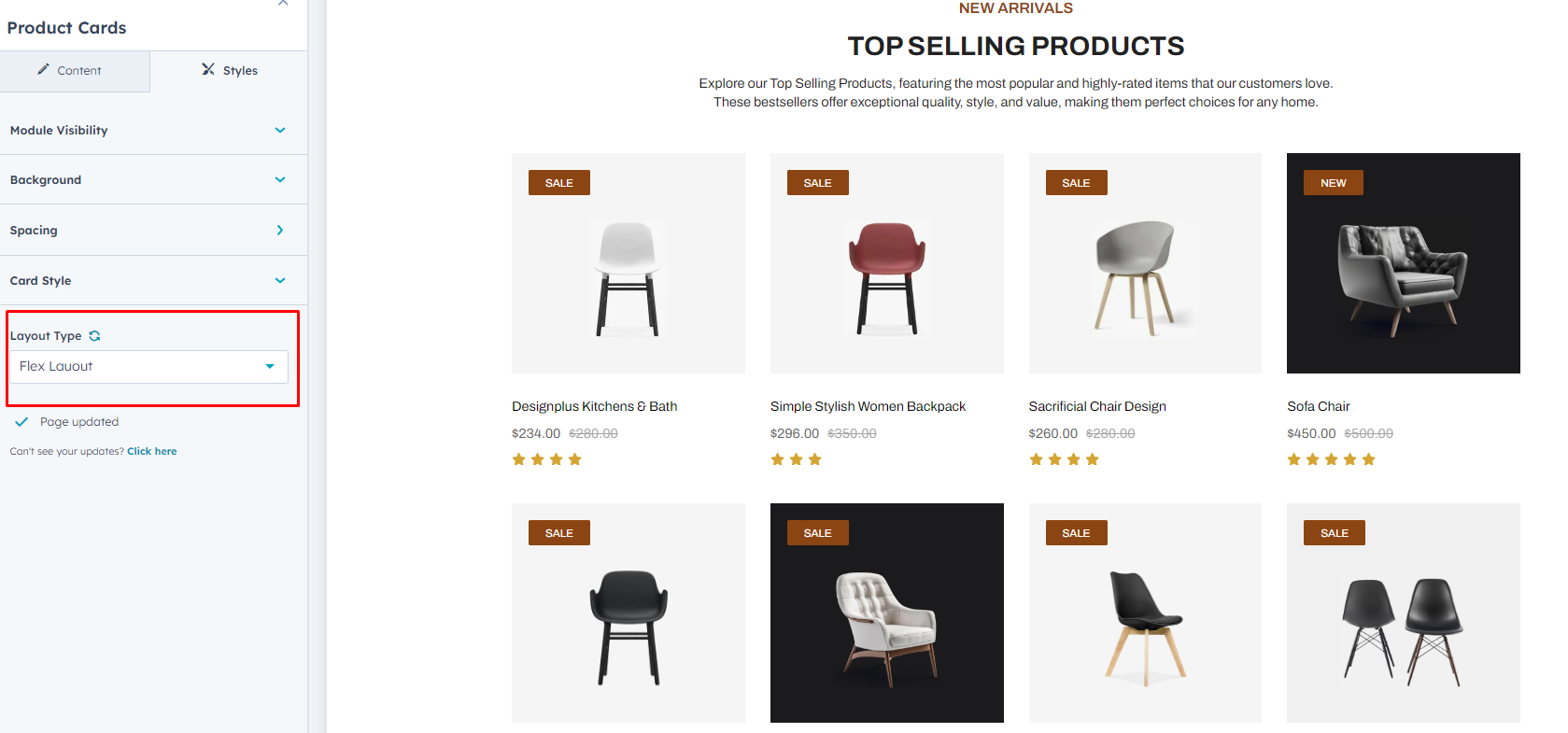Click the Page updated checkmark icon
Screen dimensions: 1568x733
(21, 422)
